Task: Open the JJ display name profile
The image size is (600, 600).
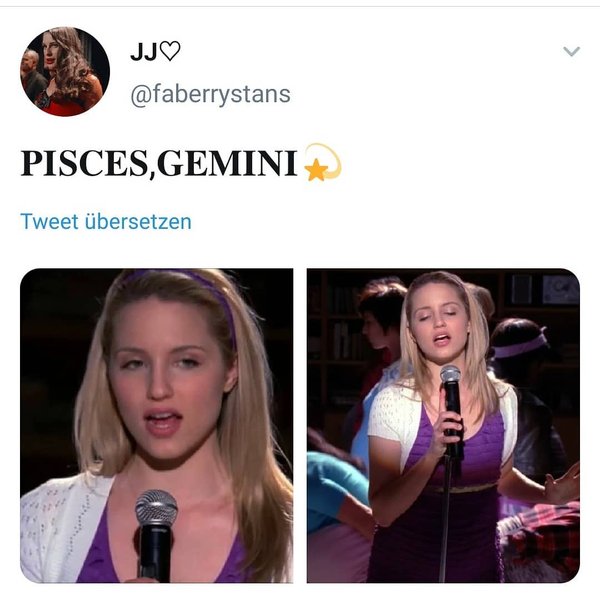Action: click(155, 52)
